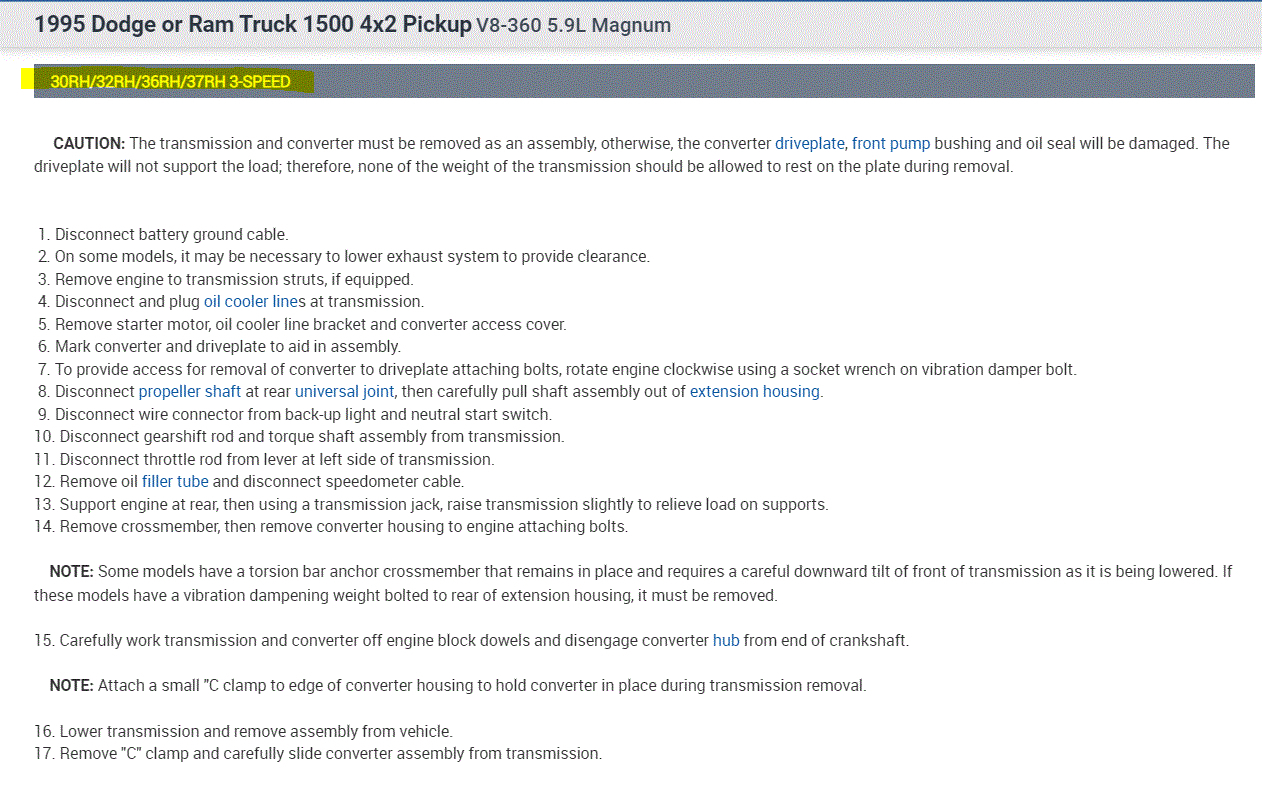Open the propeller shaft link
Screen dimensions: 1262x799
(x=189, y=391)
